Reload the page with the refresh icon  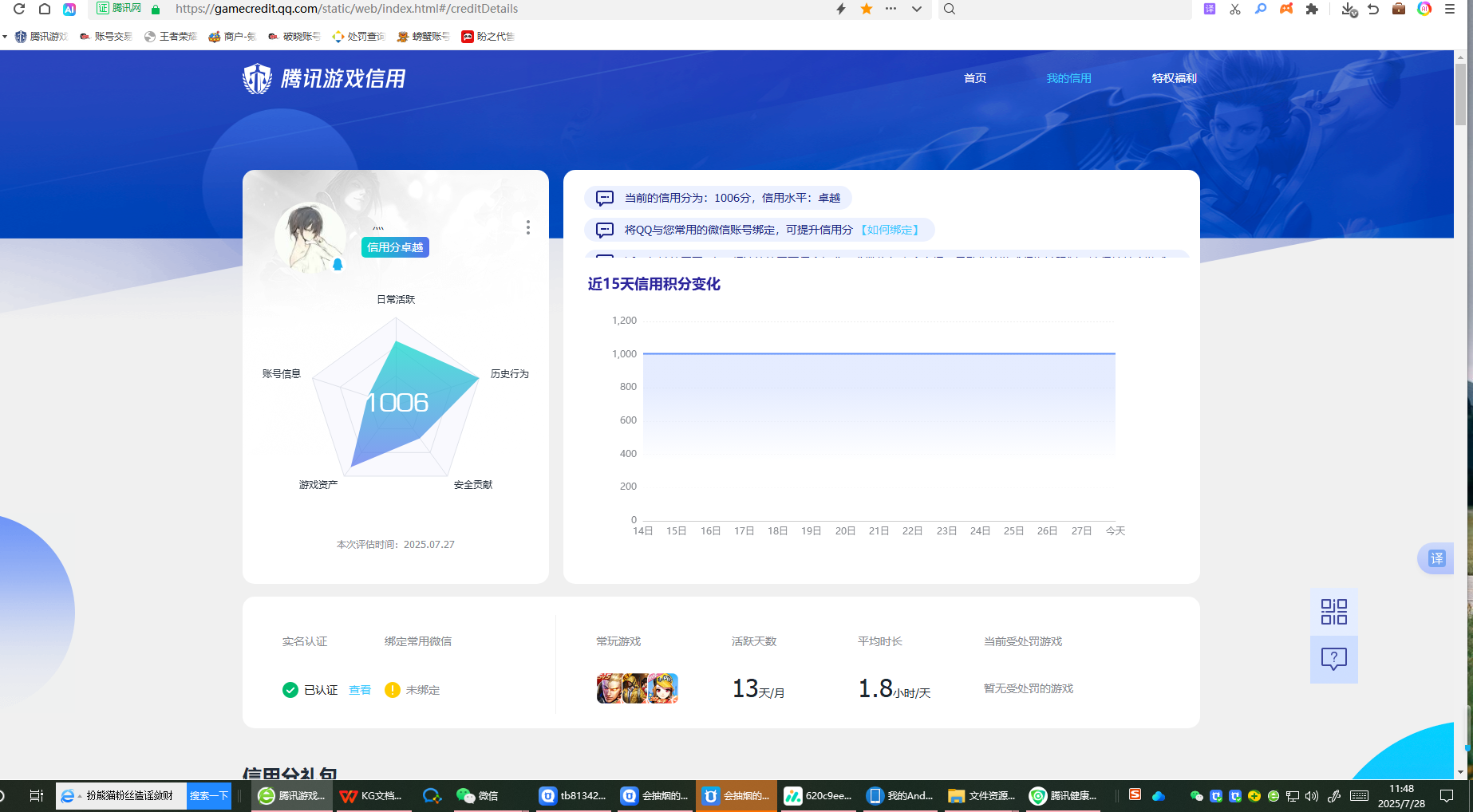click(19, 9)
